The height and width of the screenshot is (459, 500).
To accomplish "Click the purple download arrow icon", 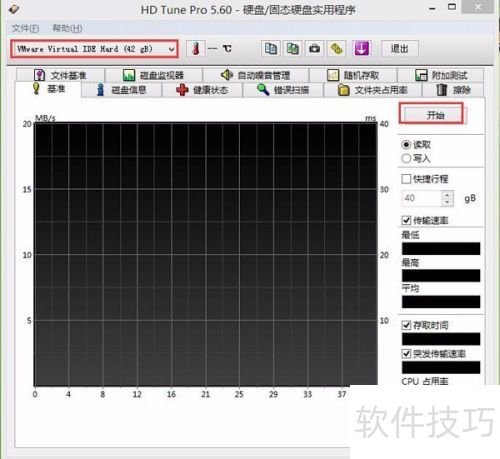I will 362,49.
